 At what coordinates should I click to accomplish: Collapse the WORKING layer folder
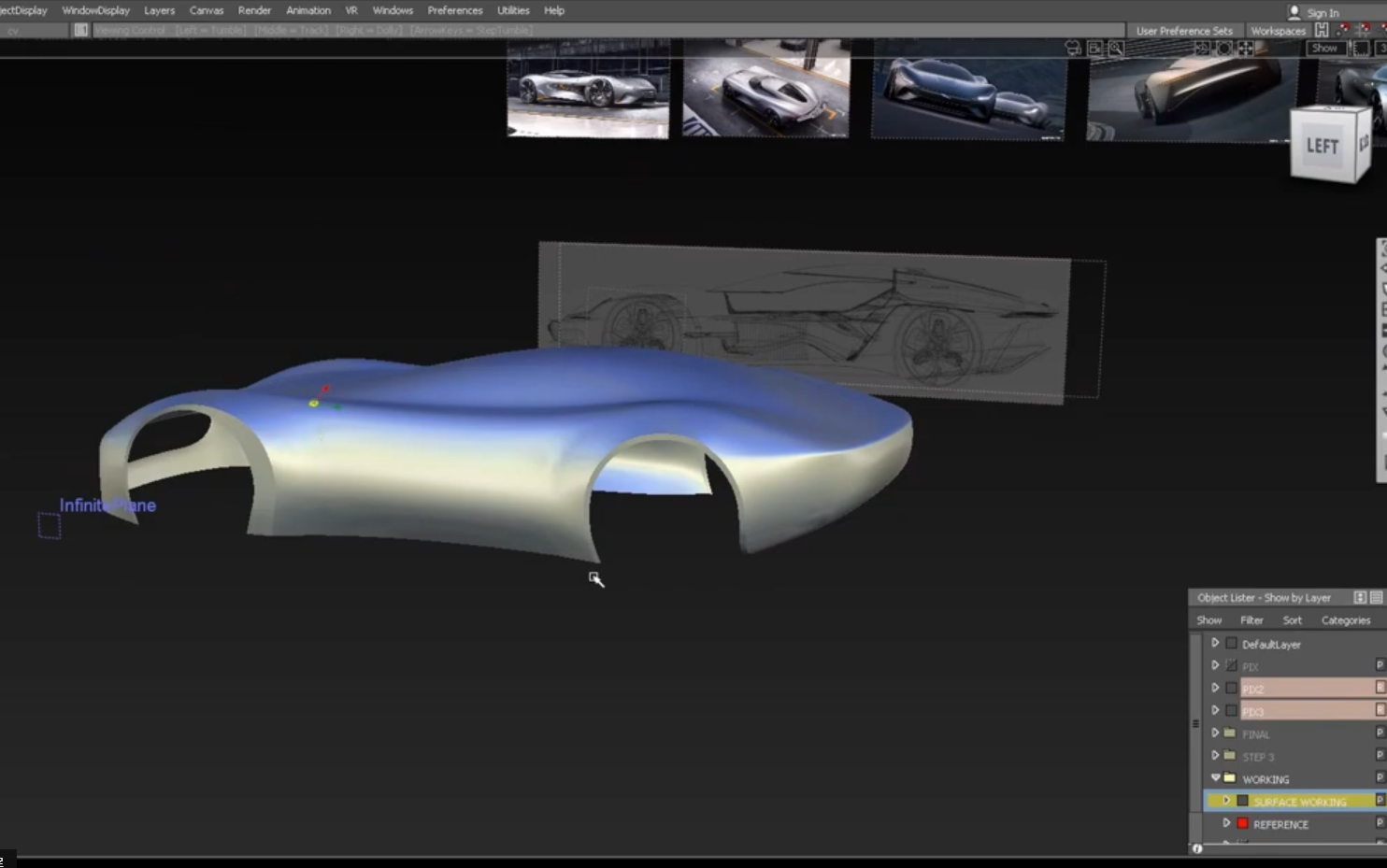point(1215,778)
